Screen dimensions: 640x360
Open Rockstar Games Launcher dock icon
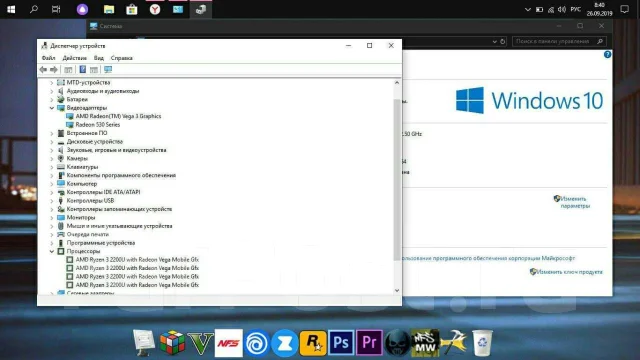pyautogui.click(x=313, y=343)
